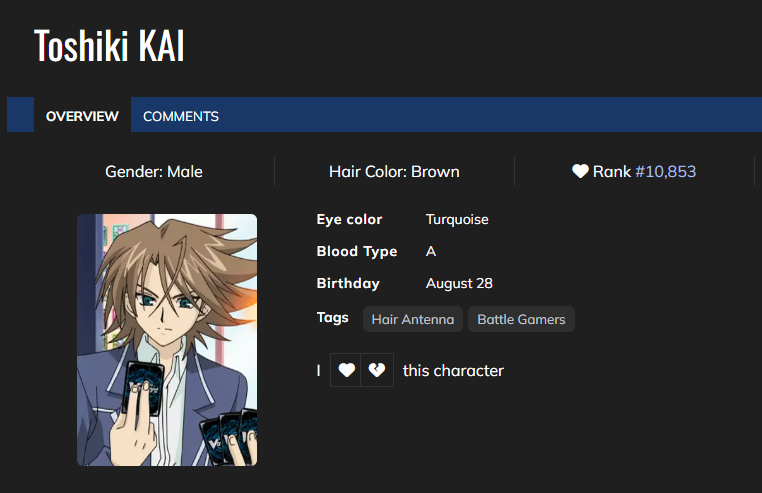Click the Tags label
762x493 pixels.
(333, 317)
